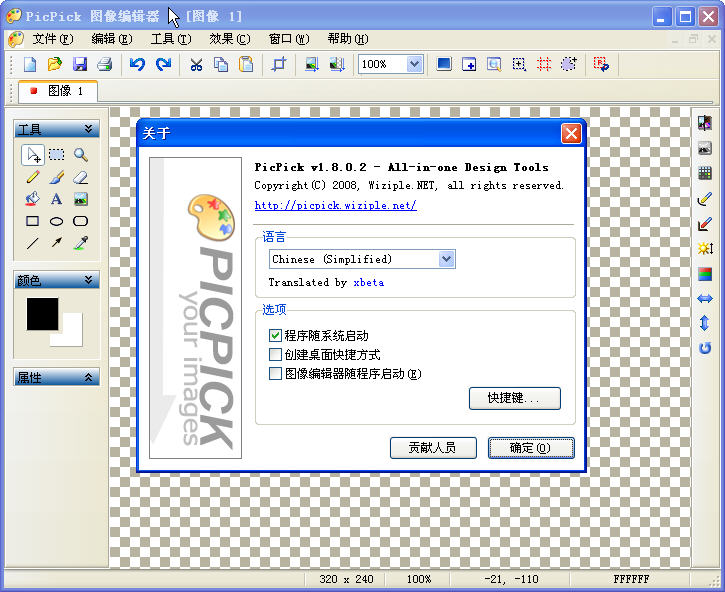Open the Chinese (Simplified) language dropdown

point(446,259)
